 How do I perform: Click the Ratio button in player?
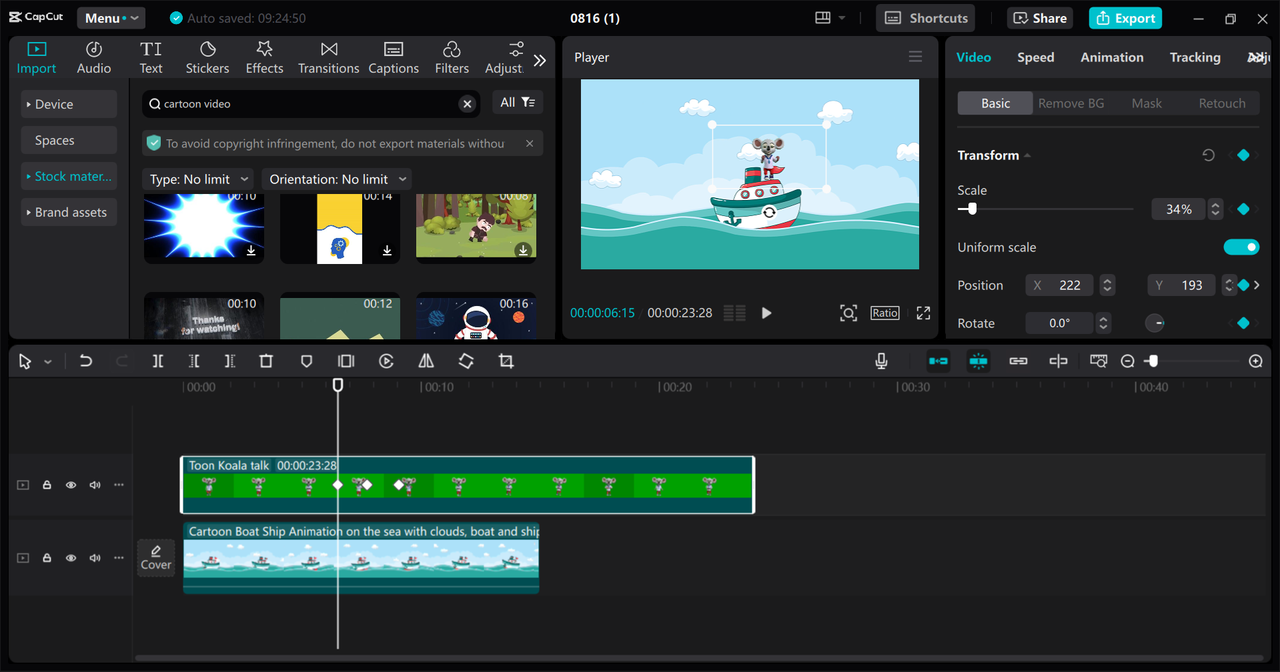click(885, 313)
